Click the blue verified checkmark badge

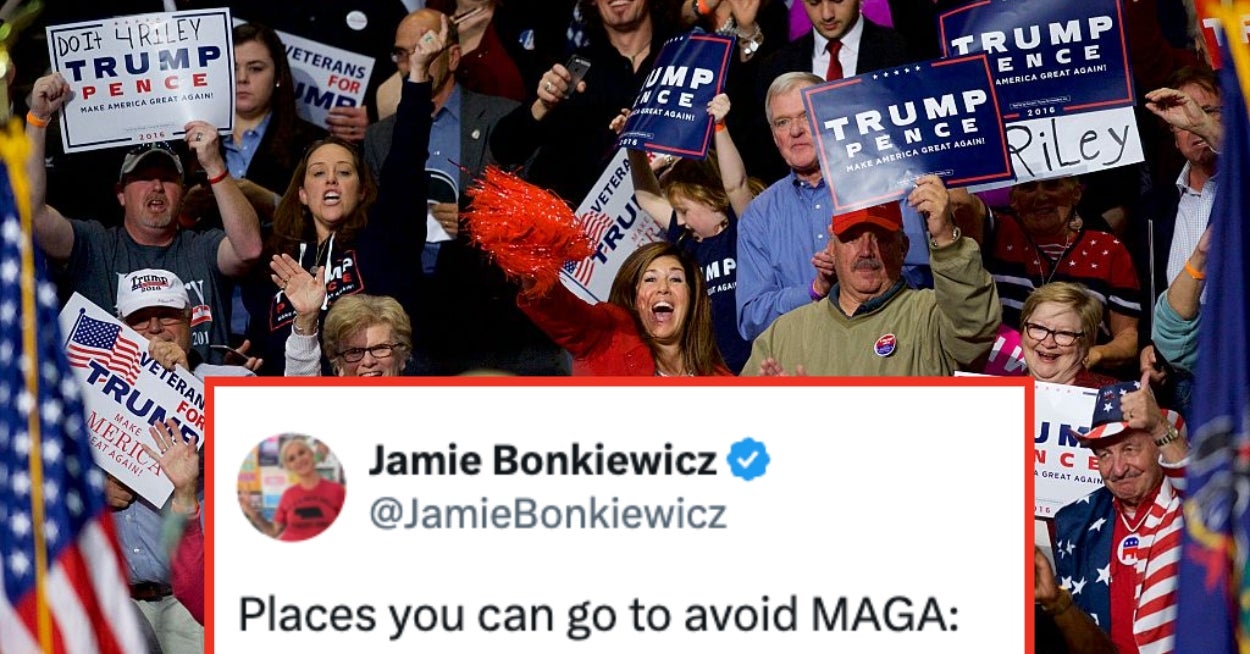748,460
